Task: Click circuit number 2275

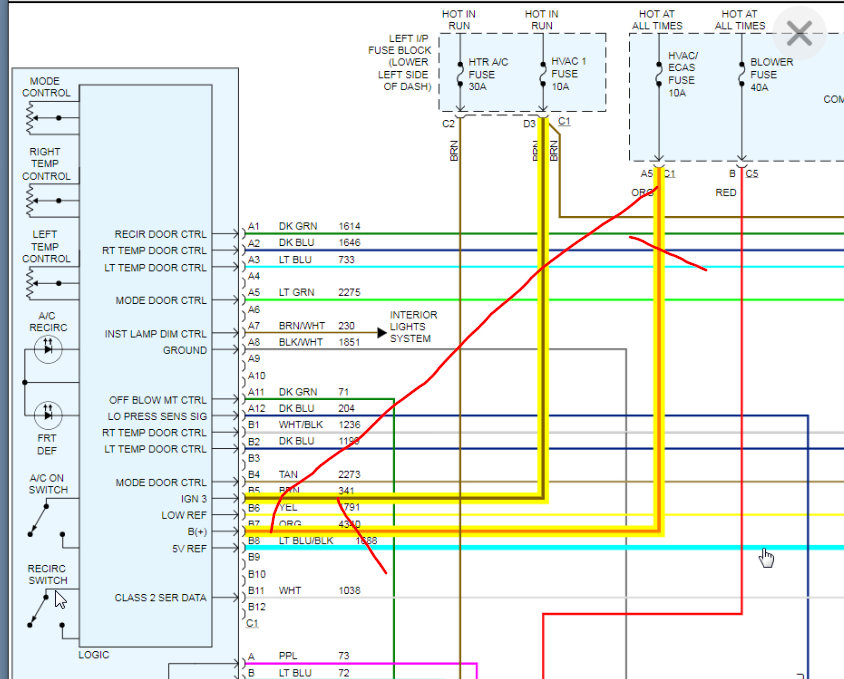Action: [349, 292]
